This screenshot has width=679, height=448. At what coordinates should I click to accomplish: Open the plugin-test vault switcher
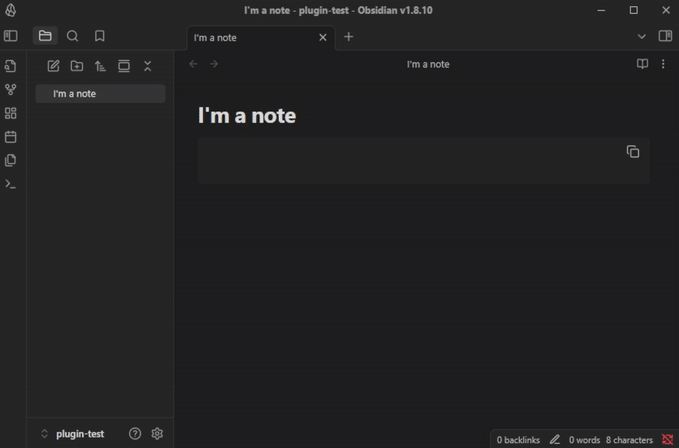click(73, 434)
